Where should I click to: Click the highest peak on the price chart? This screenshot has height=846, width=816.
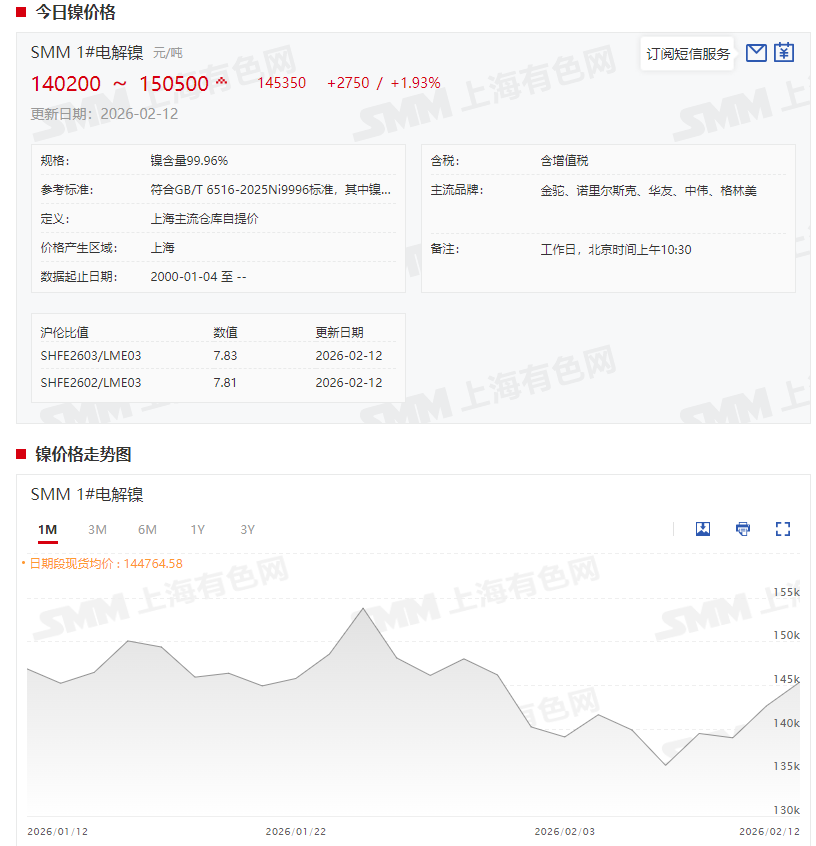[363, 609]
